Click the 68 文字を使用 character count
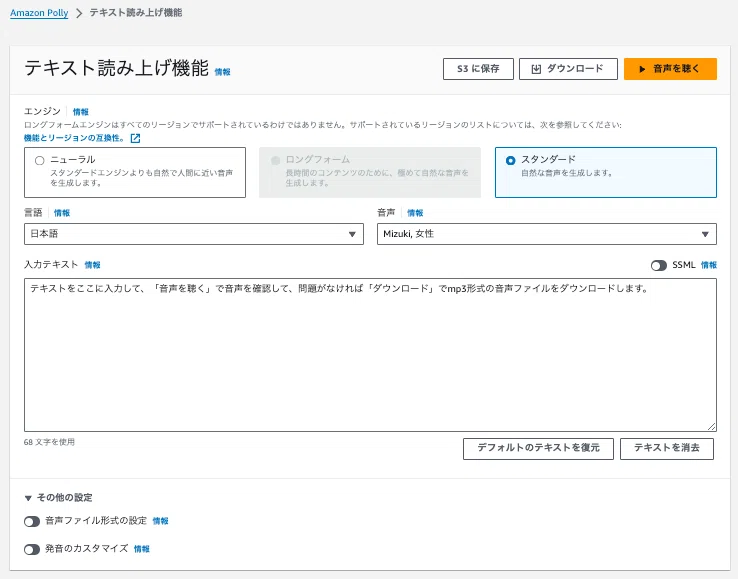The height and width of the screenshot is (579, 738). pyautogui.click(x=49, y=442)
